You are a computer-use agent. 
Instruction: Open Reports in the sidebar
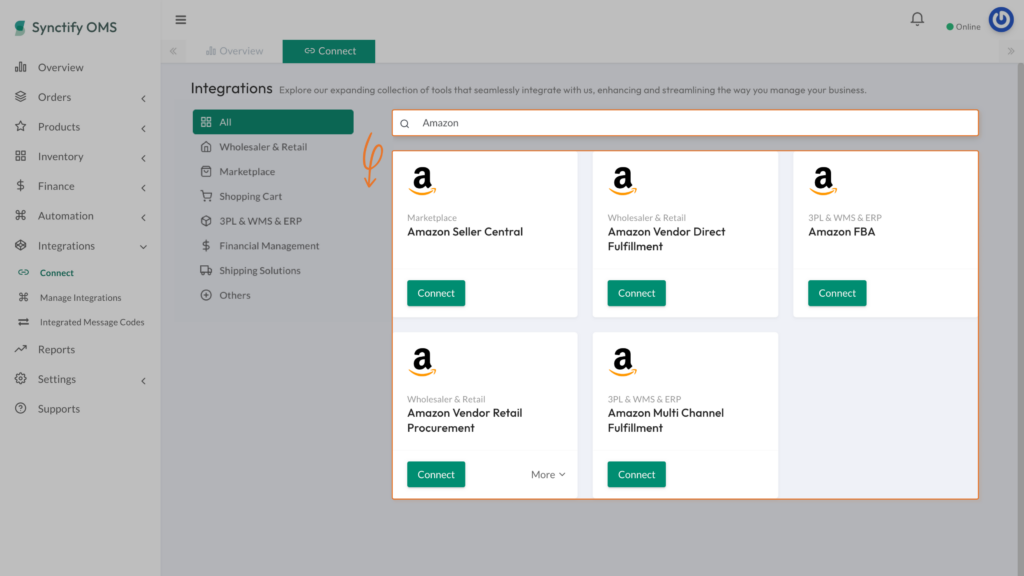pyautogui.click(x=56, y=349)
